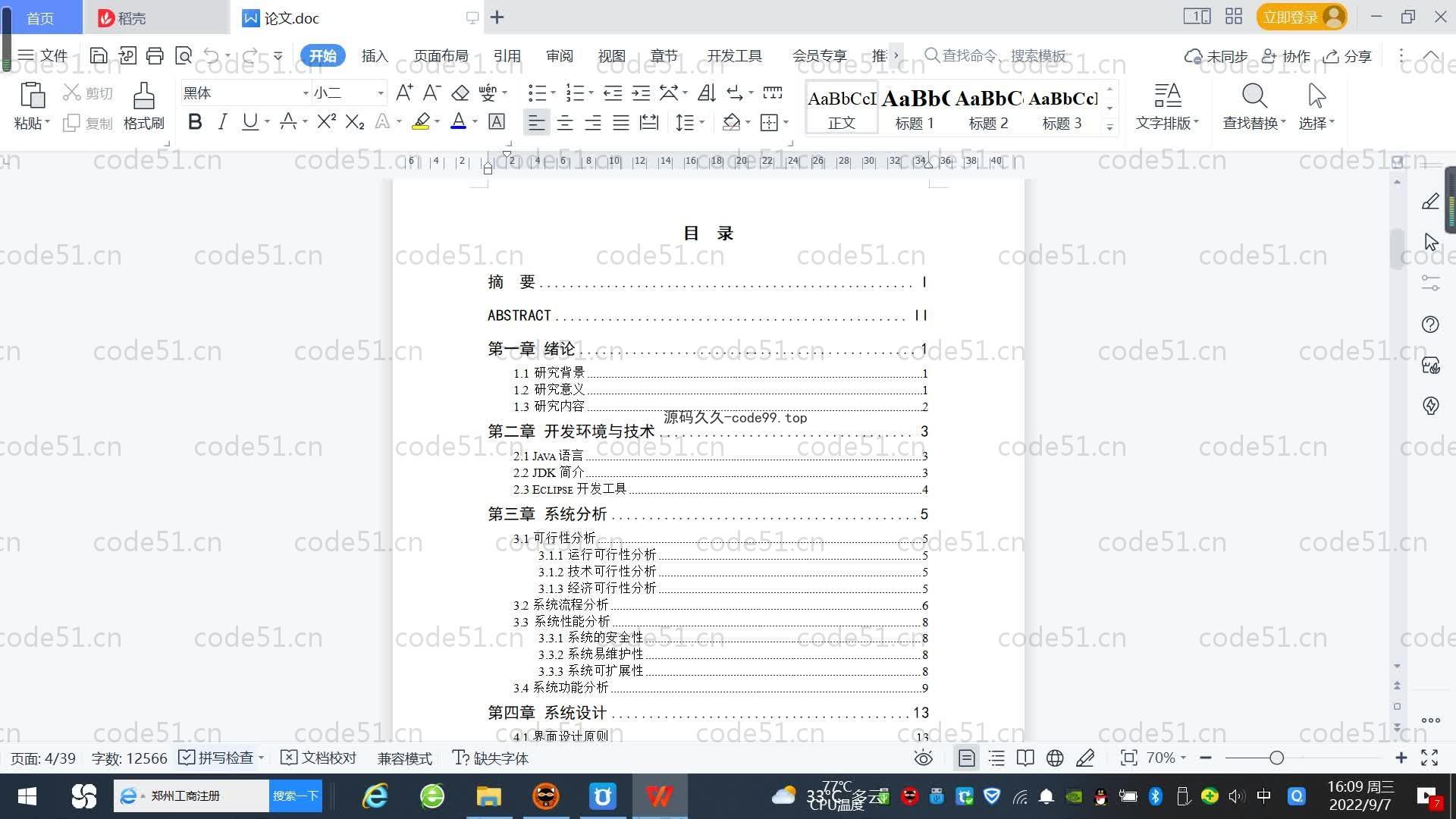Click the help question mark in right sidebar
This screenshot has width=1456, height=819.
coord(1430,325)
